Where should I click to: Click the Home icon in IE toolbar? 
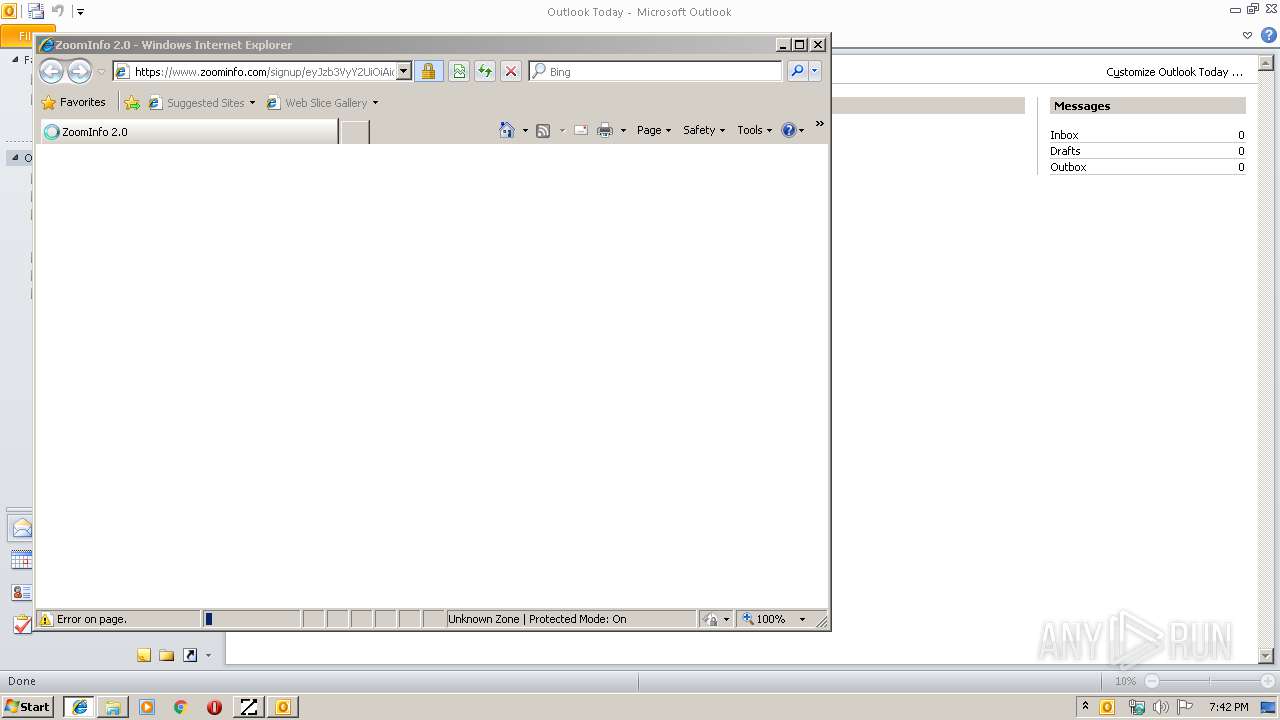pos(507,130)
